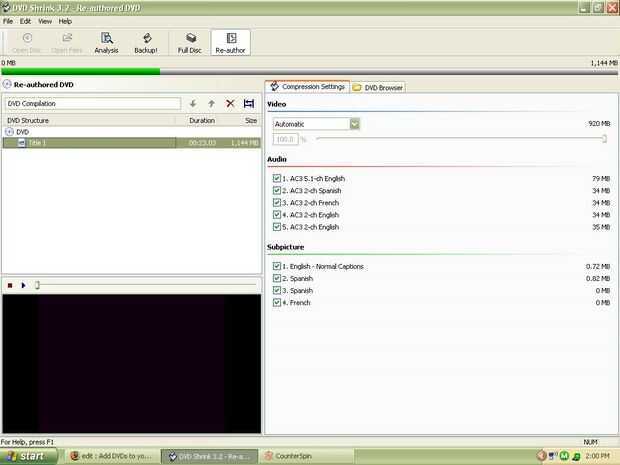Open the Help menu
620x465 pixels.
click(65, 21)
